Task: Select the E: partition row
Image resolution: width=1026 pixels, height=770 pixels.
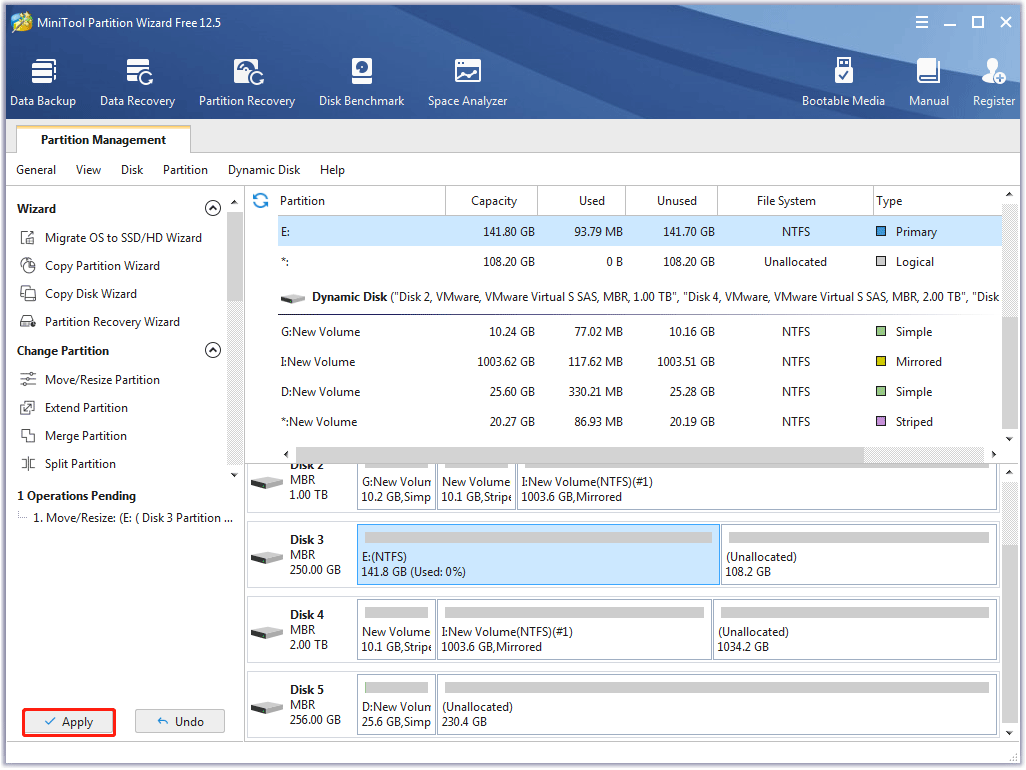Action: (640, 232)
